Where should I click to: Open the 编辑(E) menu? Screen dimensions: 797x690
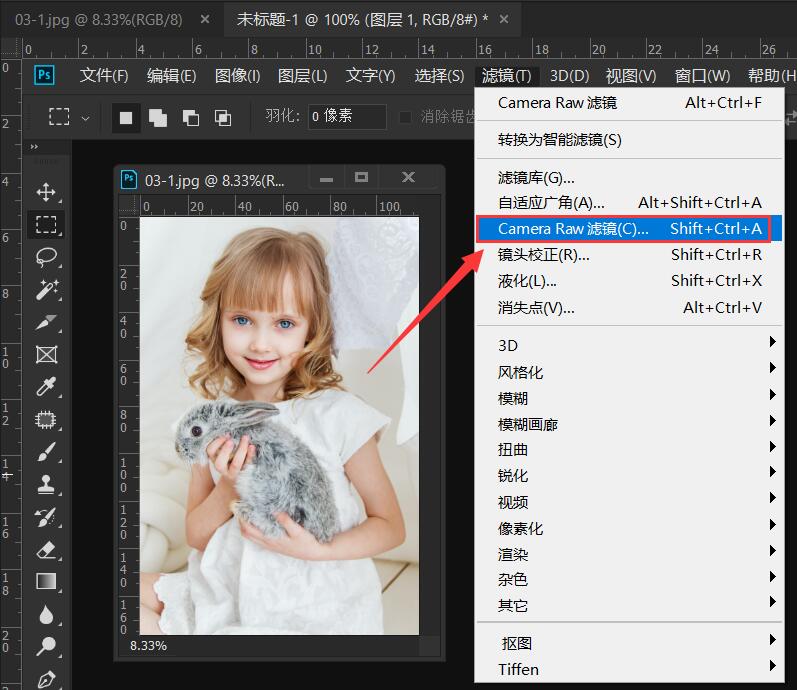[172, 76]
